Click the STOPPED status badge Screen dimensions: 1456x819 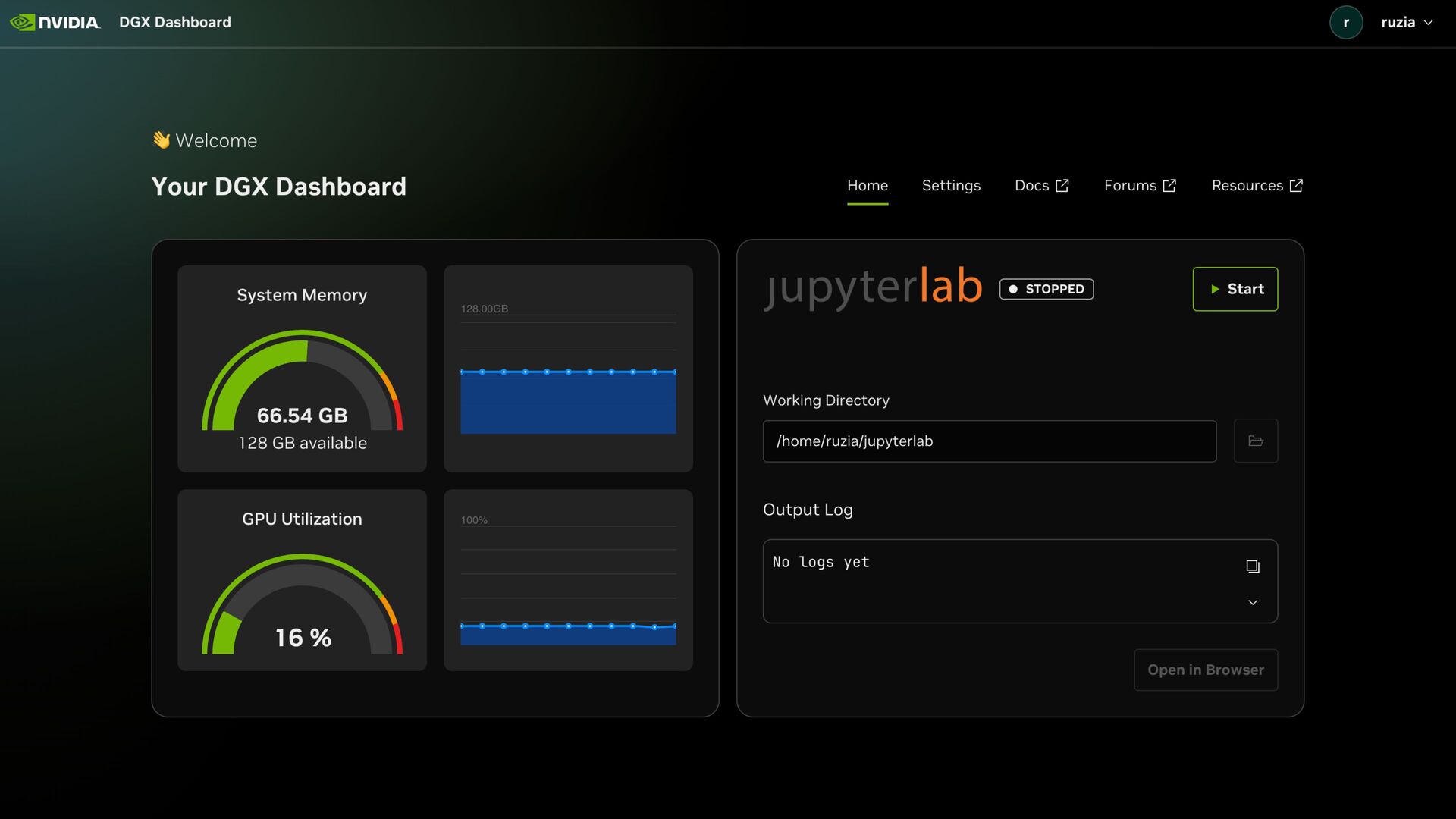(1046, 289)
